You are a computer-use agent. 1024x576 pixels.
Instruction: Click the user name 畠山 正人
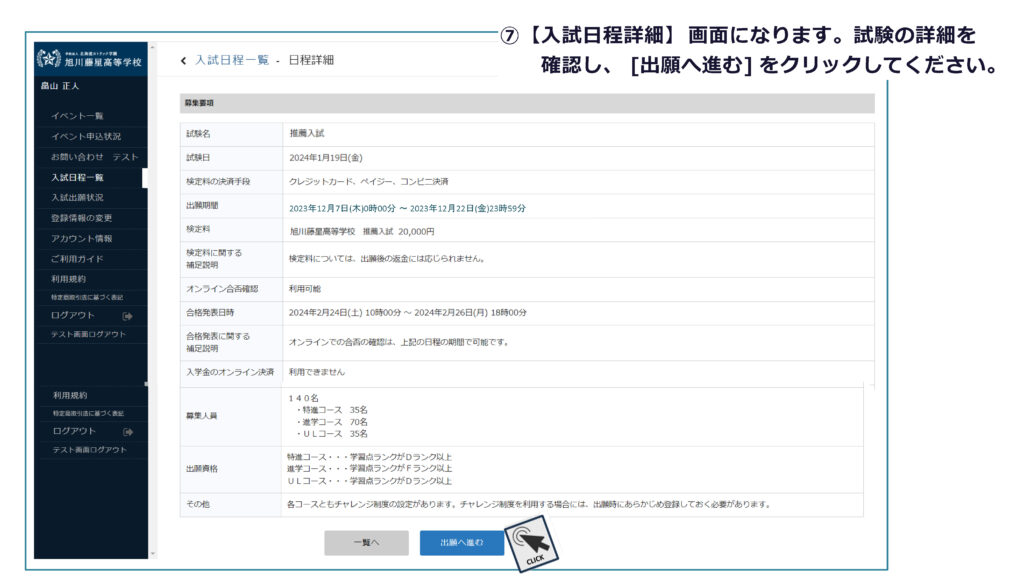click(60, 87)
